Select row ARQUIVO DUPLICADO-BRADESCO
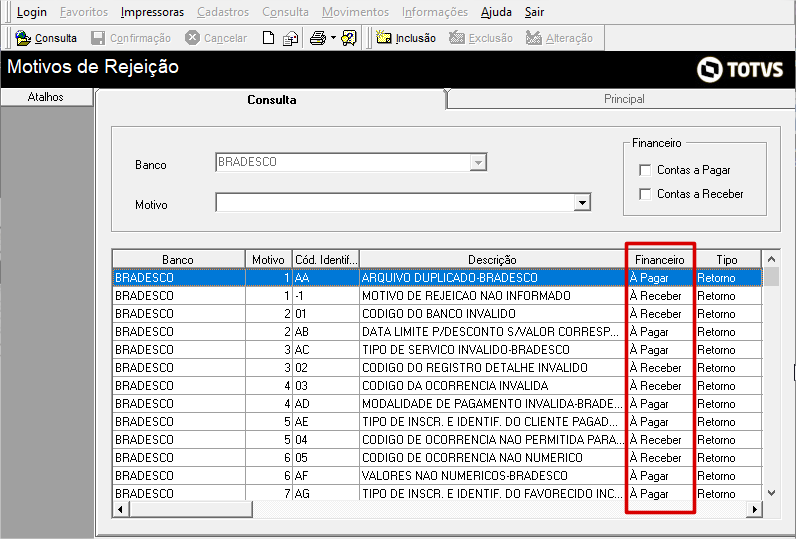796x539 pixels. [x=437, y=278]
